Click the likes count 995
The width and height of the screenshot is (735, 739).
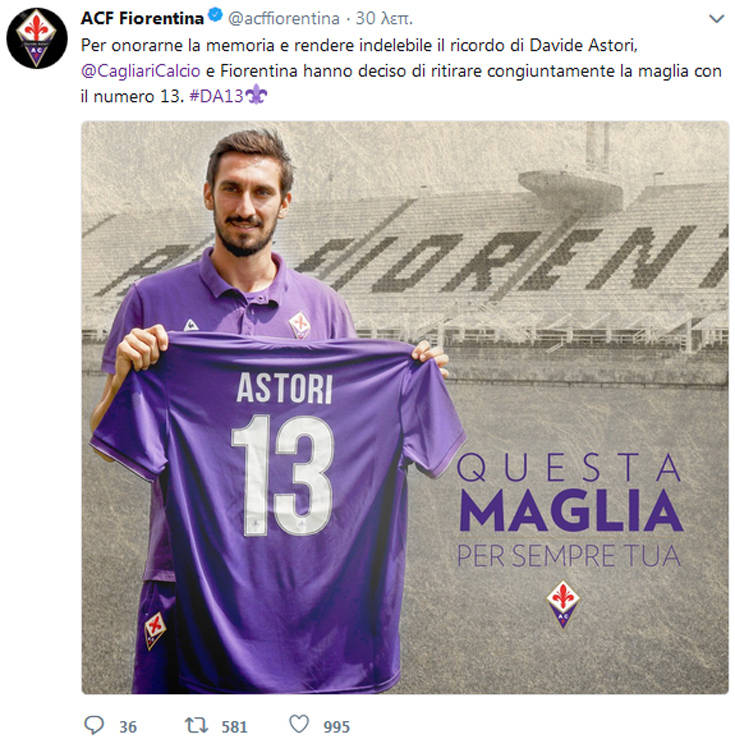336,727
